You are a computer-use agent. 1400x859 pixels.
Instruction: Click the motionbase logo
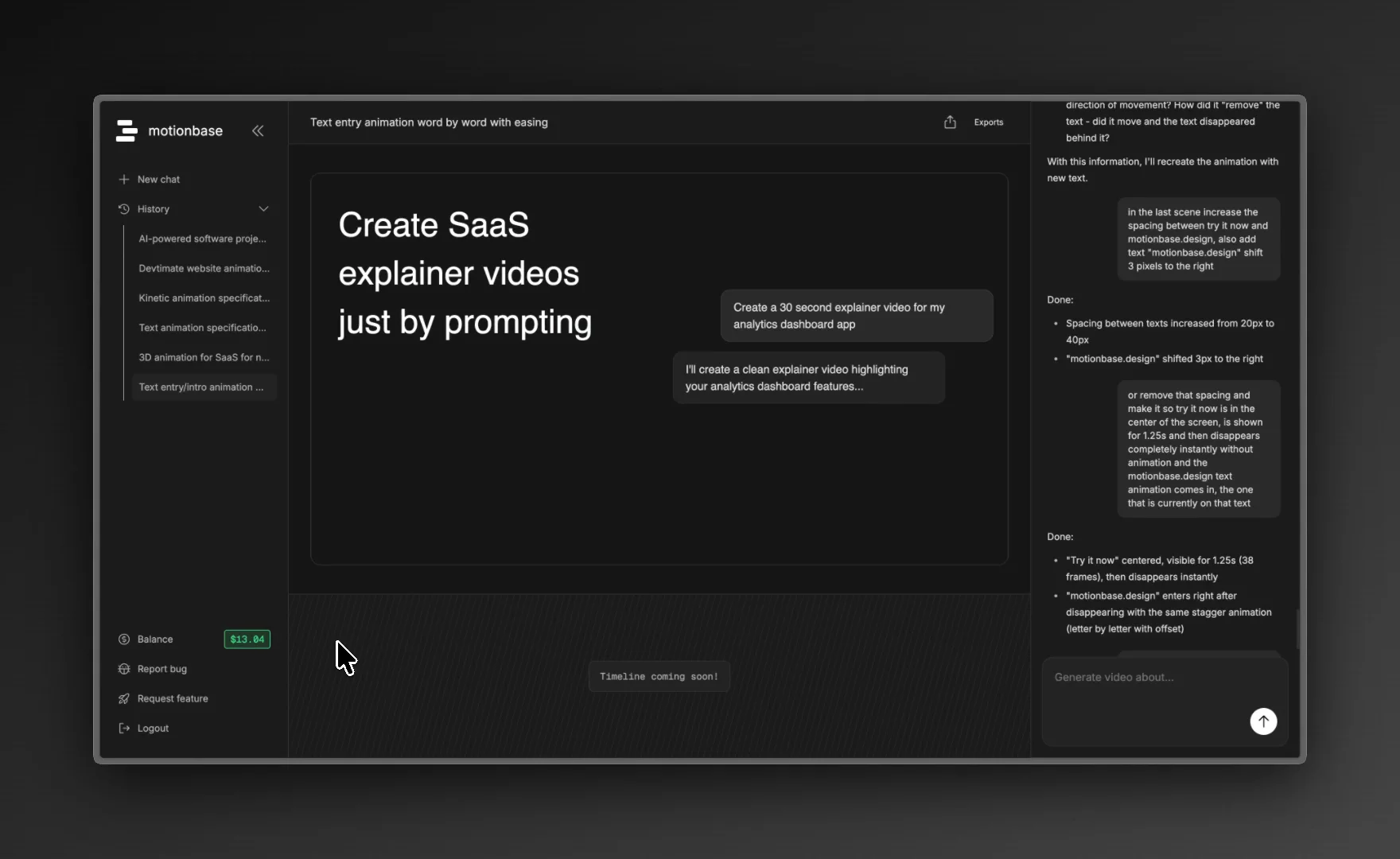click(x=126, y=130)
